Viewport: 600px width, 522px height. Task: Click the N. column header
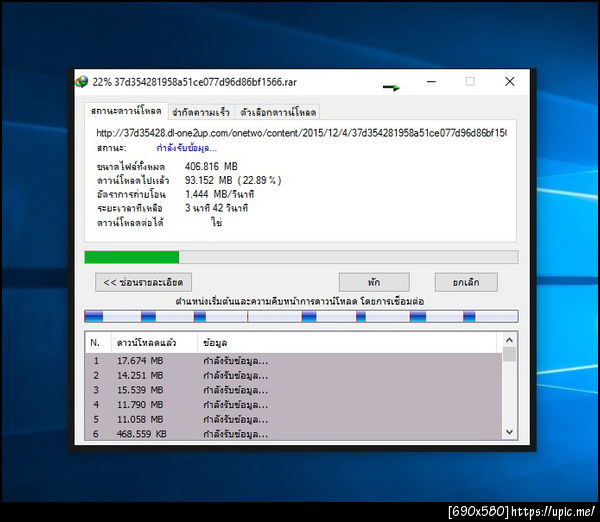pos(98,343)
